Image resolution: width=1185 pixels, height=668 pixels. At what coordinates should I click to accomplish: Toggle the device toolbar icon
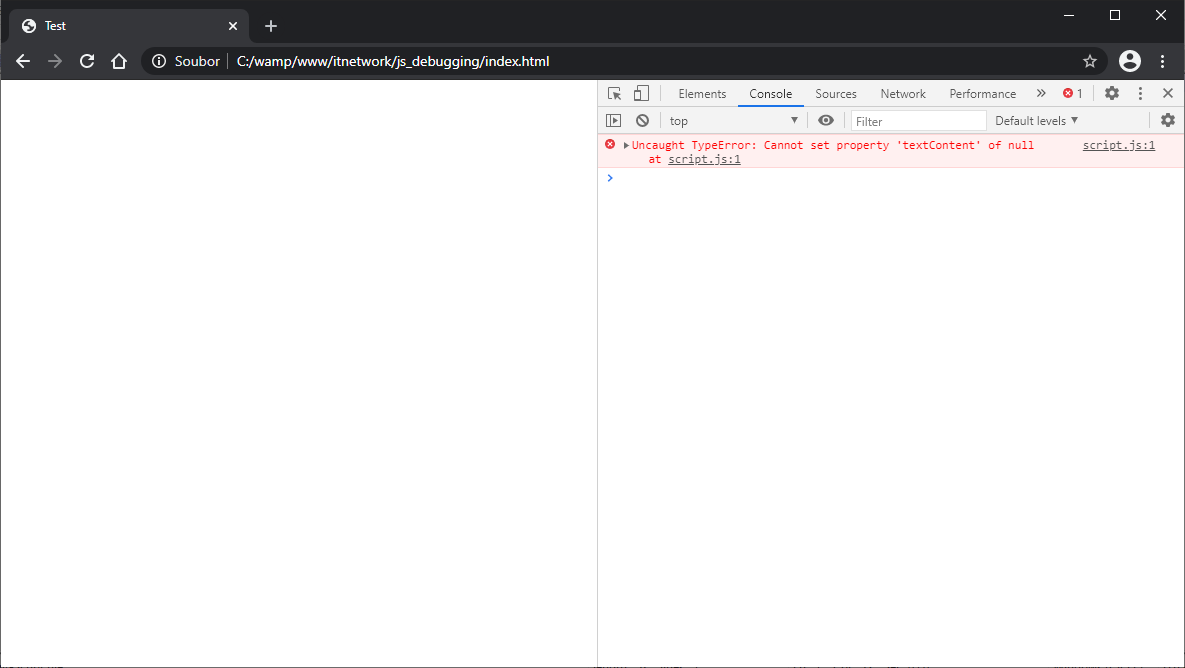(x=641, y=93)
